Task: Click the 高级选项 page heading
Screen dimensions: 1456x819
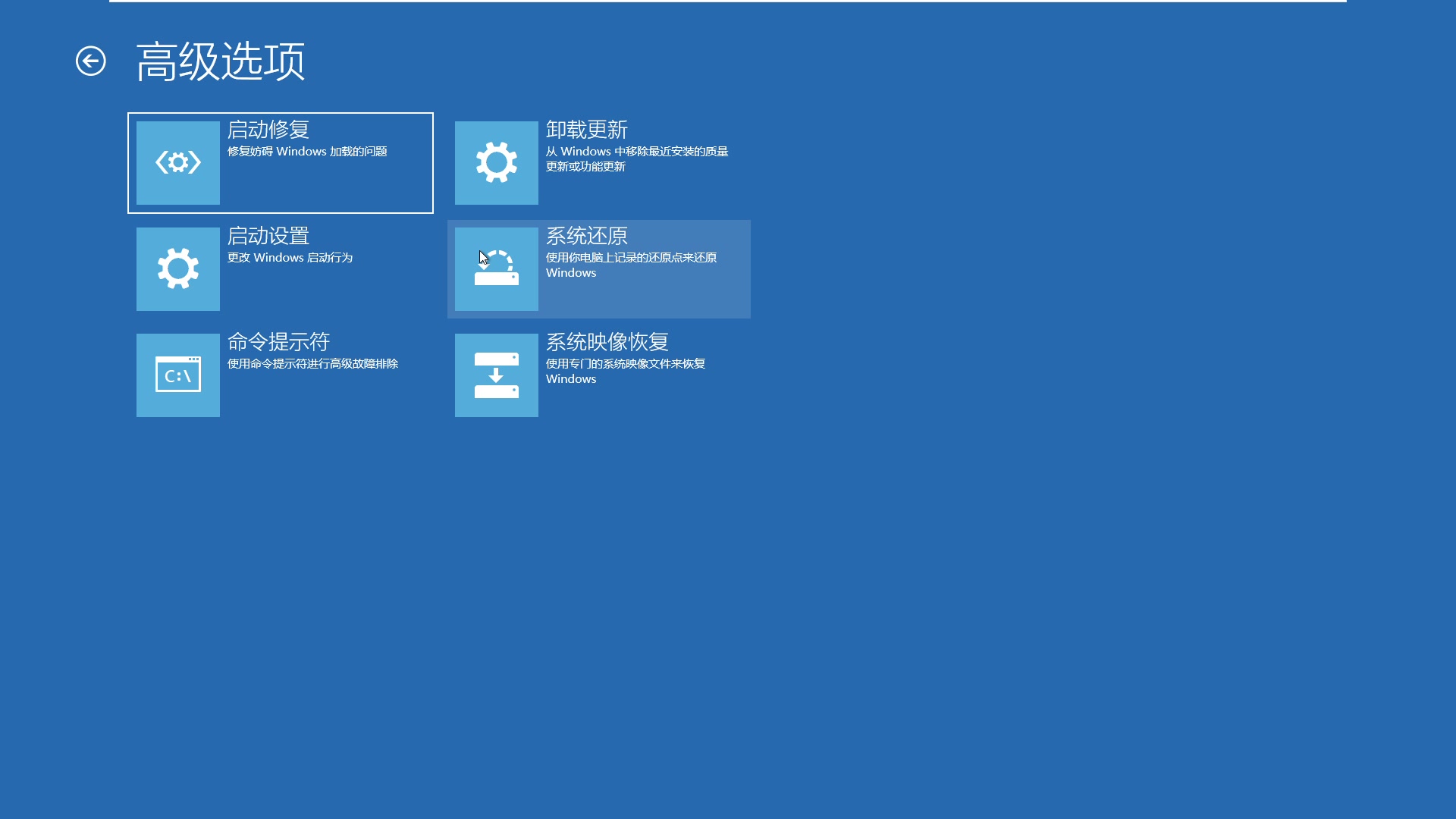Action: [221, 61]
